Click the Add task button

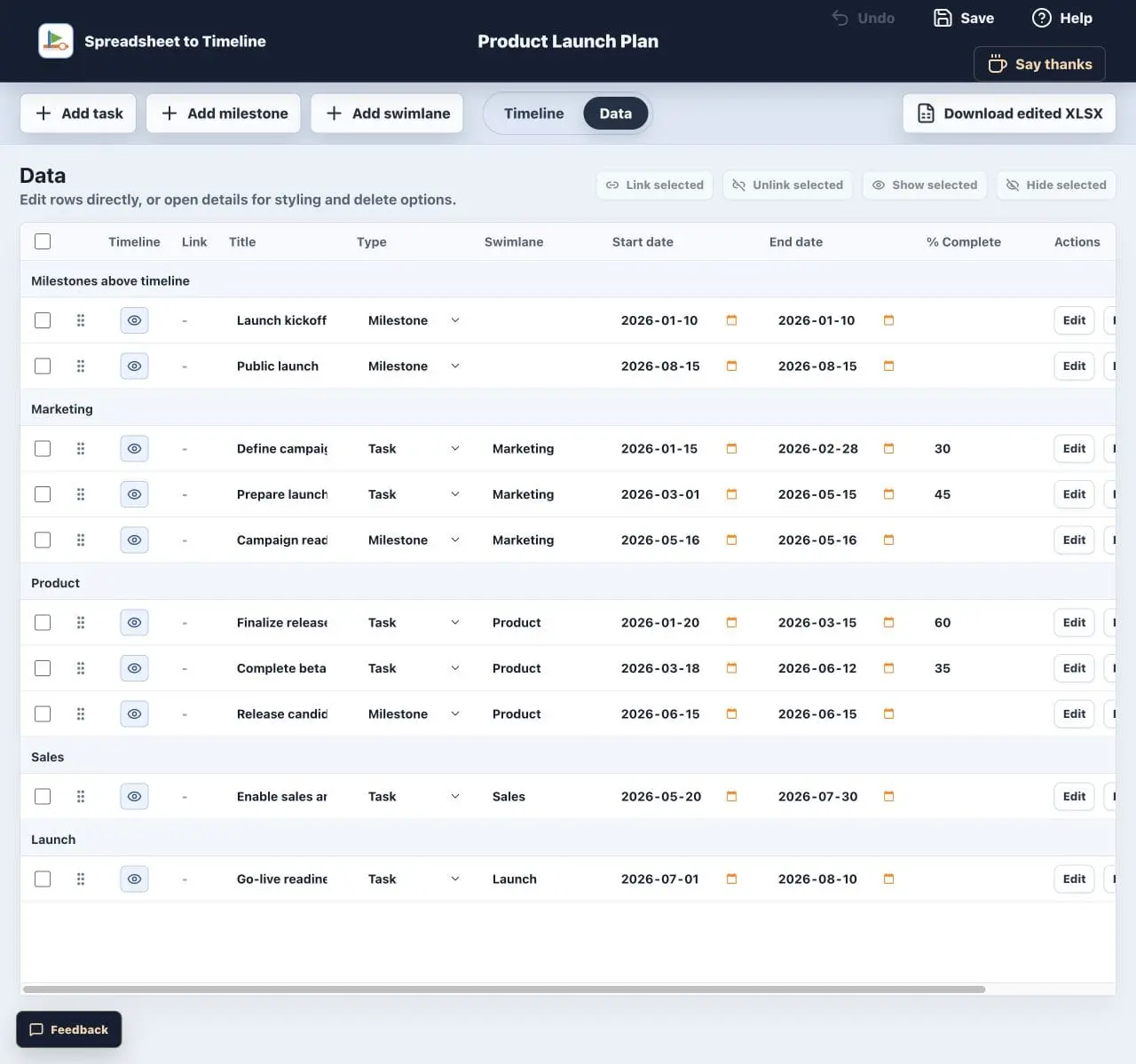coord(78,114)
